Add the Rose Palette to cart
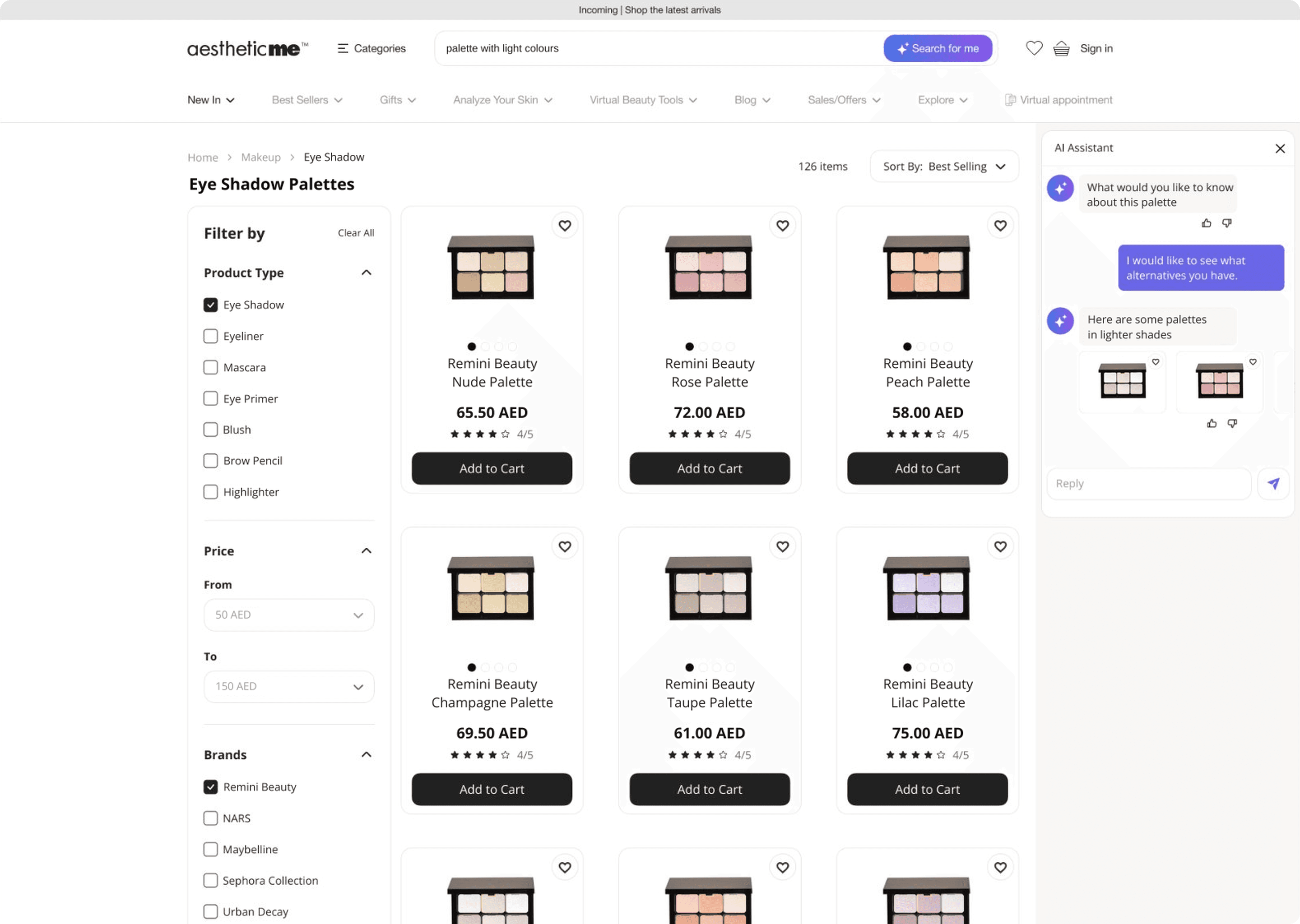 709,468
